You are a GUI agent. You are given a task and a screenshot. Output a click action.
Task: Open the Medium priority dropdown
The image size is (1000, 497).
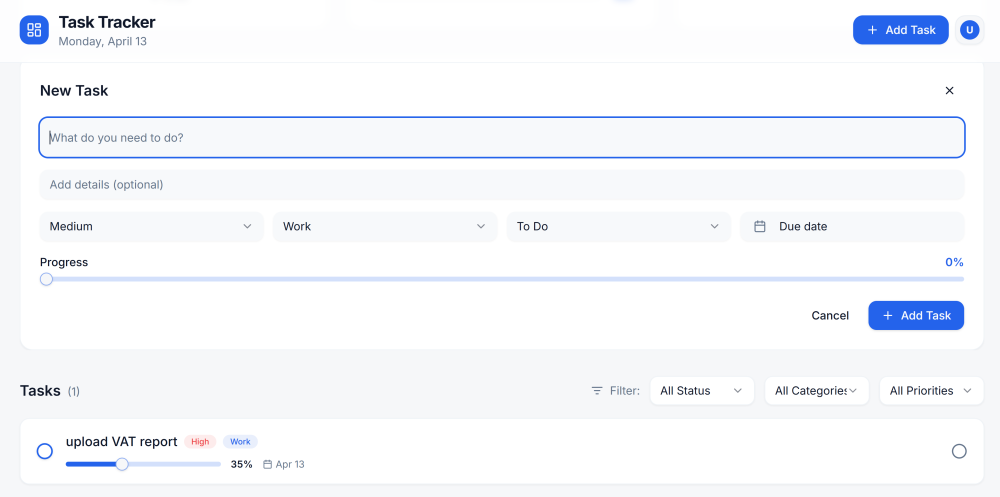pos(152,226)
